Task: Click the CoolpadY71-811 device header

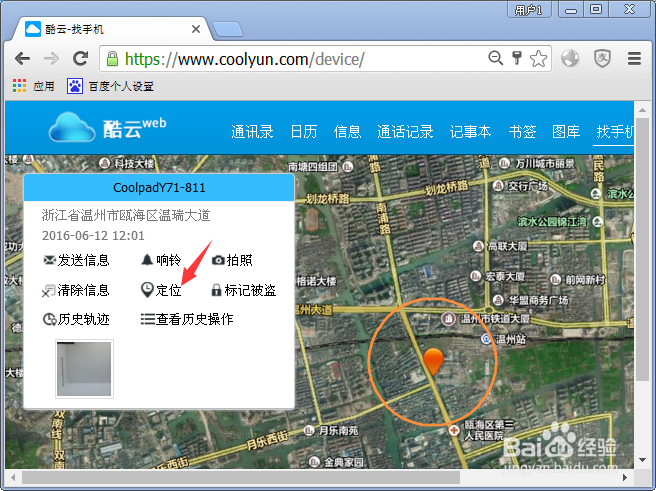Action: click(159, 187)
